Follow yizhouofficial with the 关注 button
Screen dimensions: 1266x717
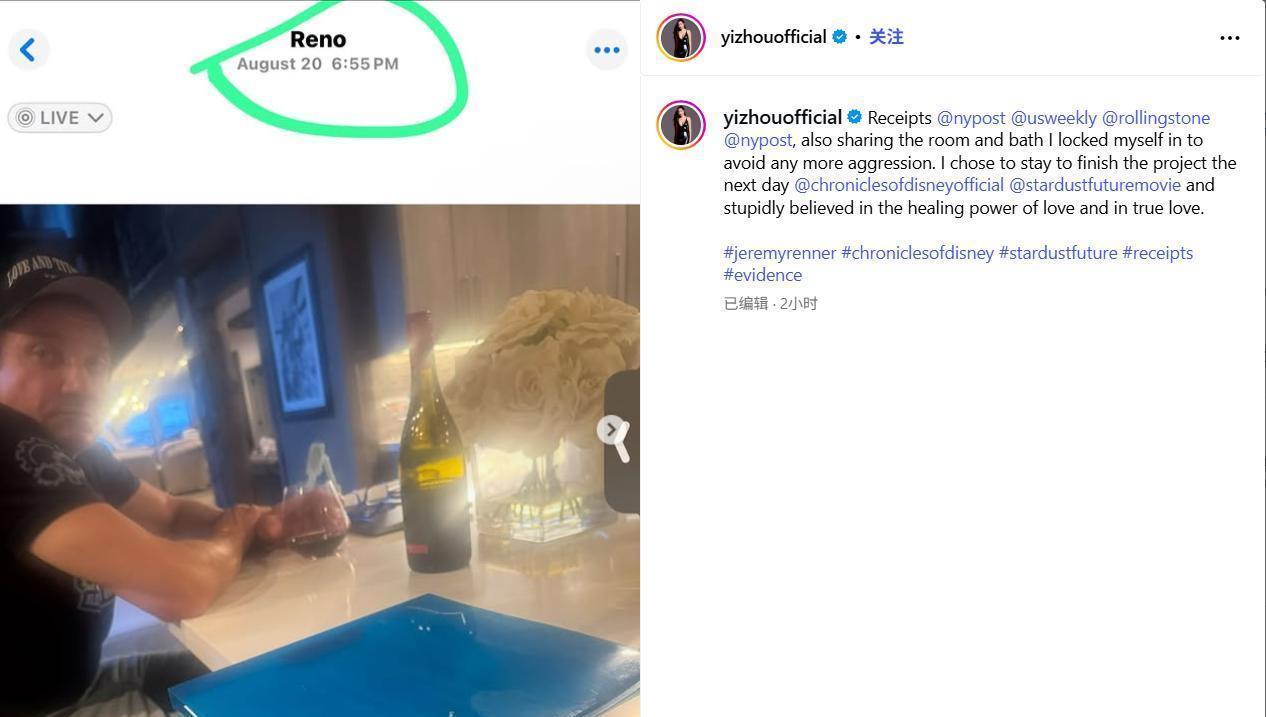pyautogui.click(x=886, y=37)
